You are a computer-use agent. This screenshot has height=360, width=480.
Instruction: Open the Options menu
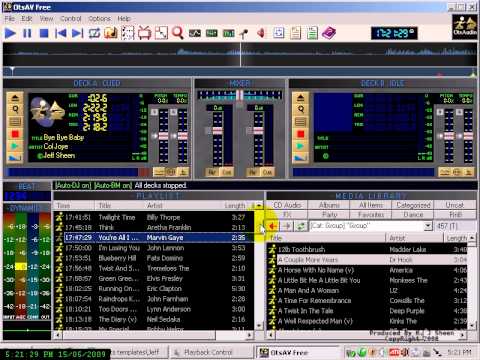coord(99,19)
